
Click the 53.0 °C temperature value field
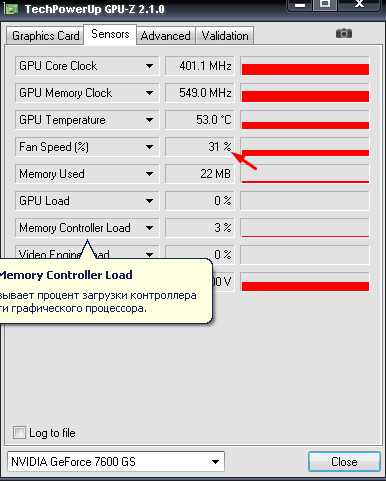tap(200, 120)
